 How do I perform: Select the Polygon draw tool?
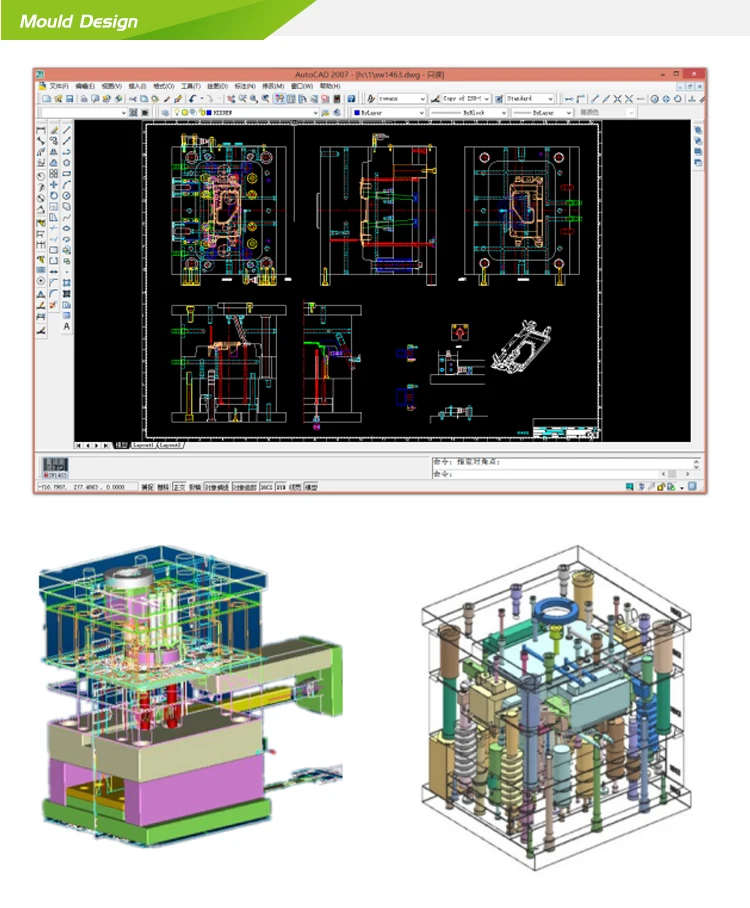click(x=67, y=163)
